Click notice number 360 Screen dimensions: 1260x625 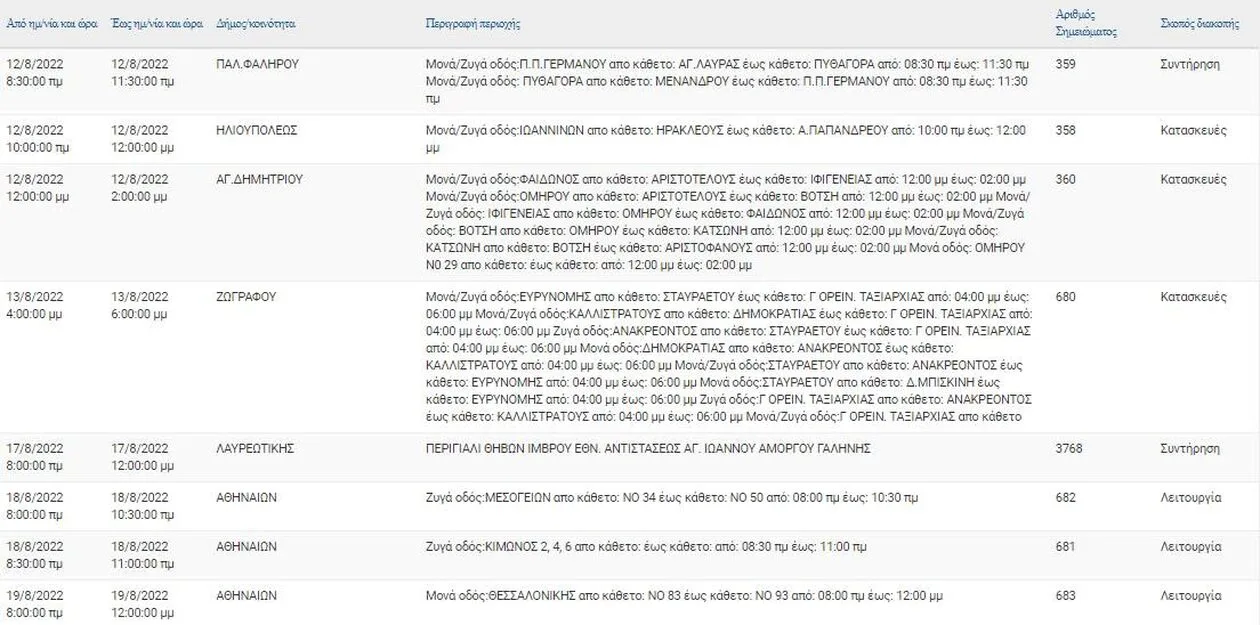(x=1066, y=179)
